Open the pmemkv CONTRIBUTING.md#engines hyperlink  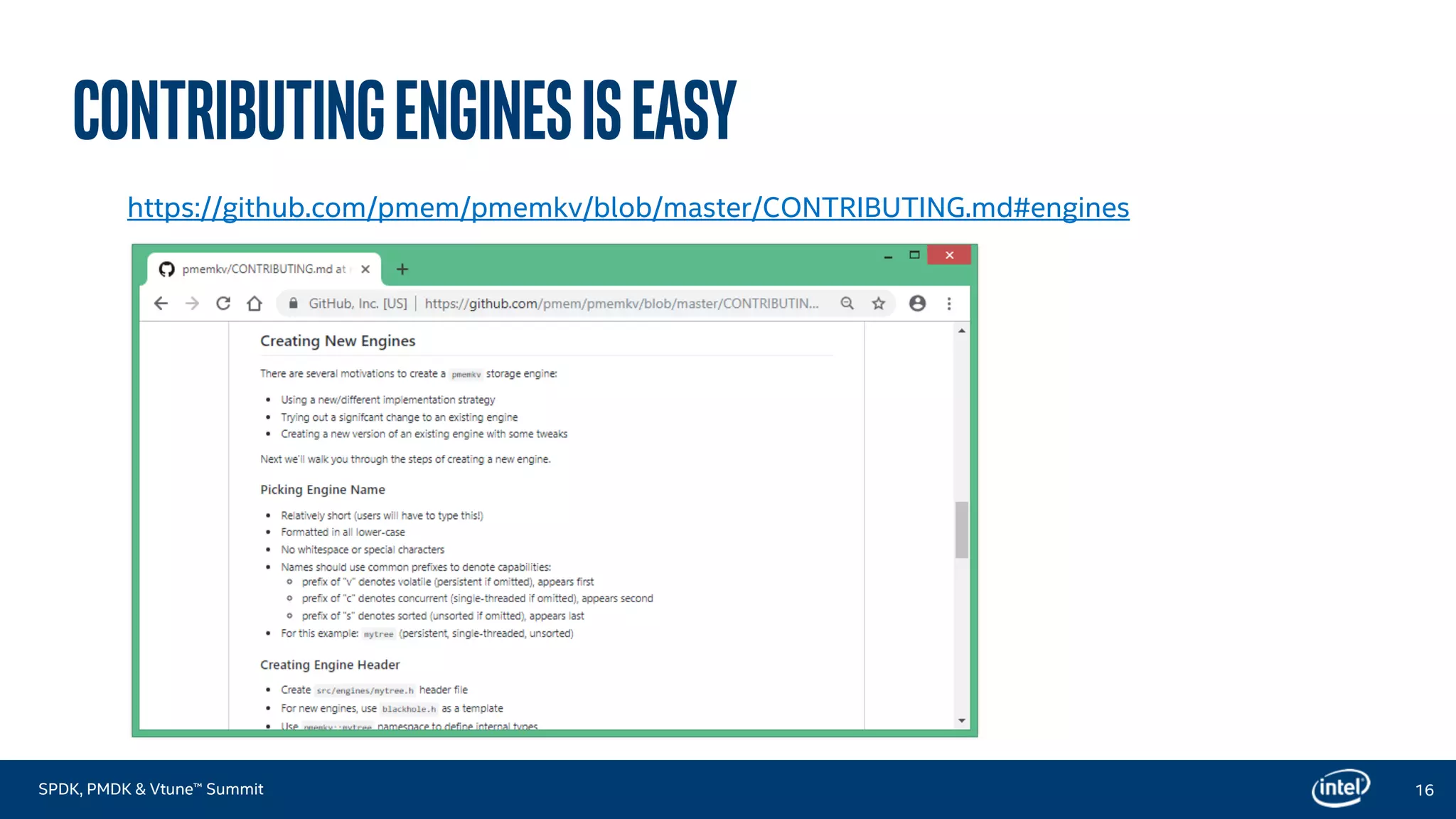pyautogui.click(x=628, y=208)
